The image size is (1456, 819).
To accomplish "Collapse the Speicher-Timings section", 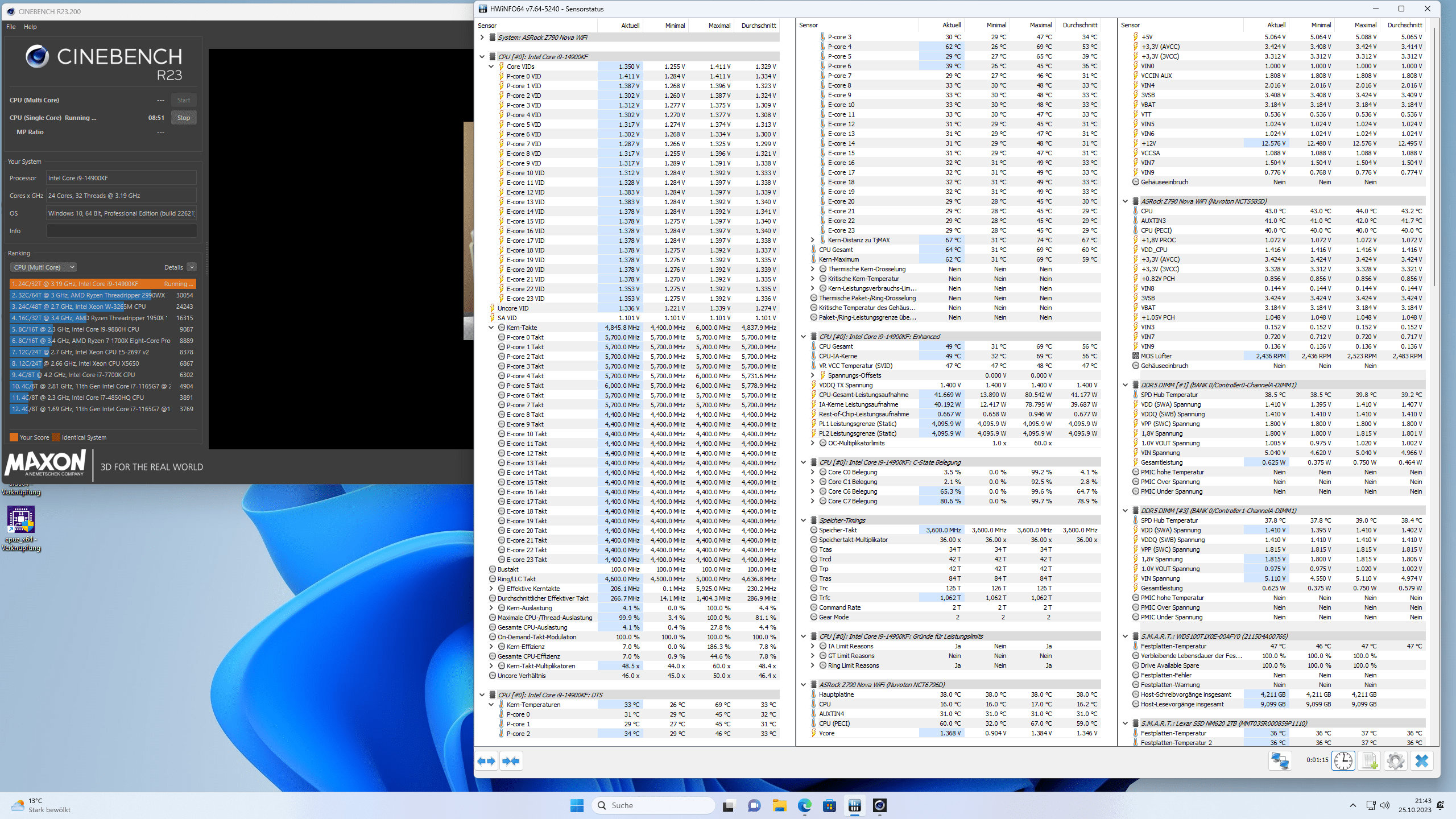I will (804, 520).
